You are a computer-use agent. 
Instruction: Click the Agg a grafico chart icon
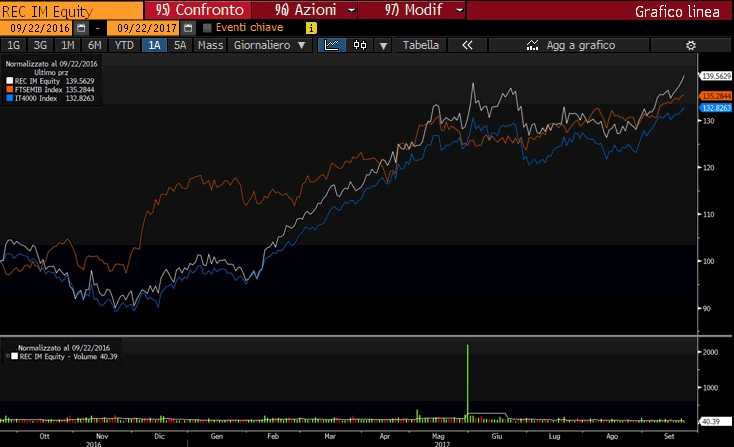[532, 45]
